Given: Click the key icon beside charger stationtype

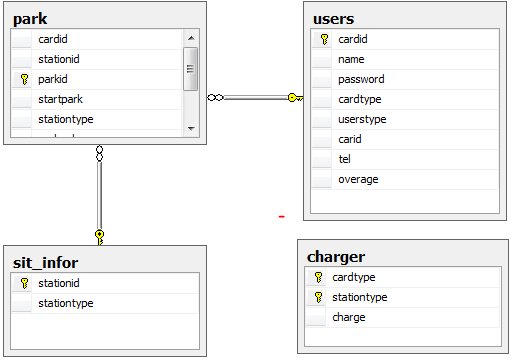Looking at the screenshot, I should coord(319,297).
